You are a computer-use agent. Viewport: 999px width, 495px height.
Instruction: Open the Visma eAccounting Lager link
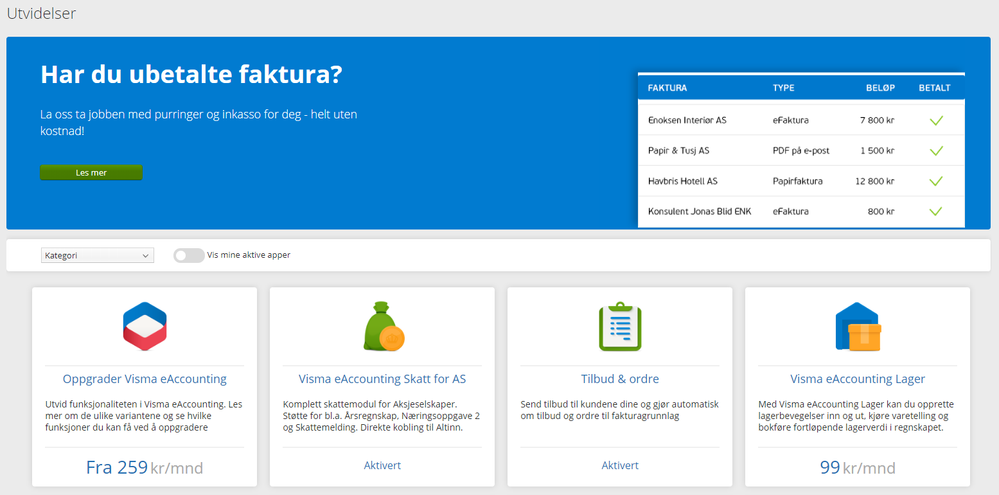(858, 379)
